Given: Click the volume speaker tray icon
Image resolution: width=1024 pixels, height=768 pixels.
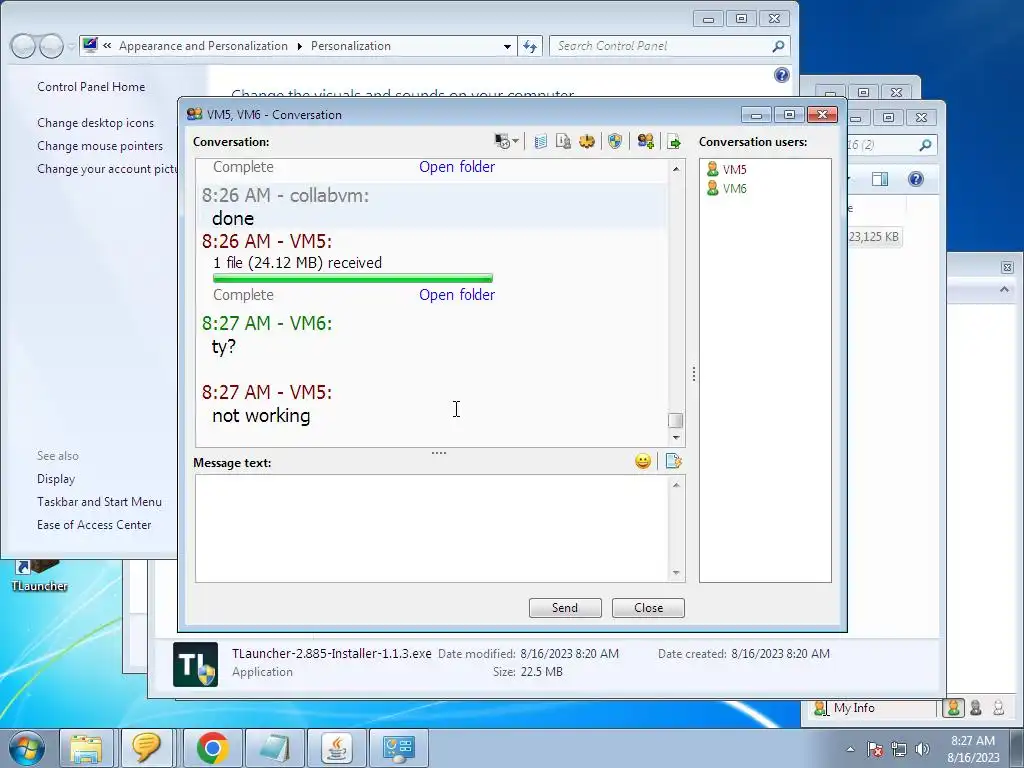Looking at the screenshot, I should (922, 749).
